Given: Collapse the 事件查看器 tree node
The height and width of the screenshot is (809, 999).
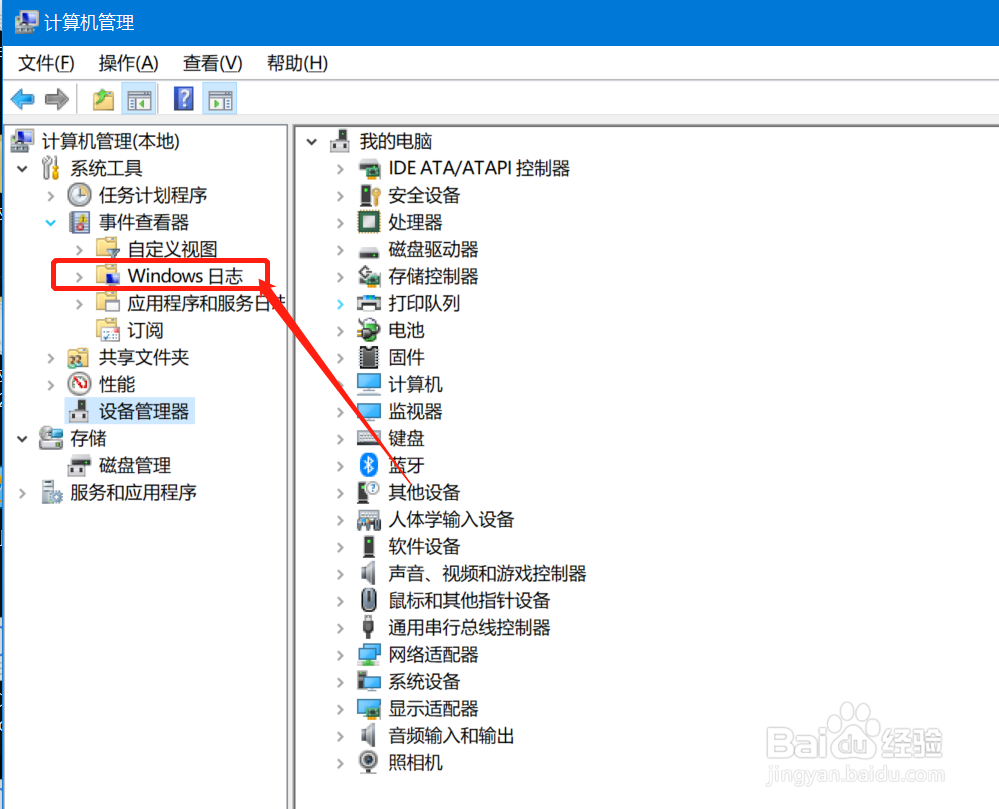Looking at the screenshot, I should (x=50, y=222).
